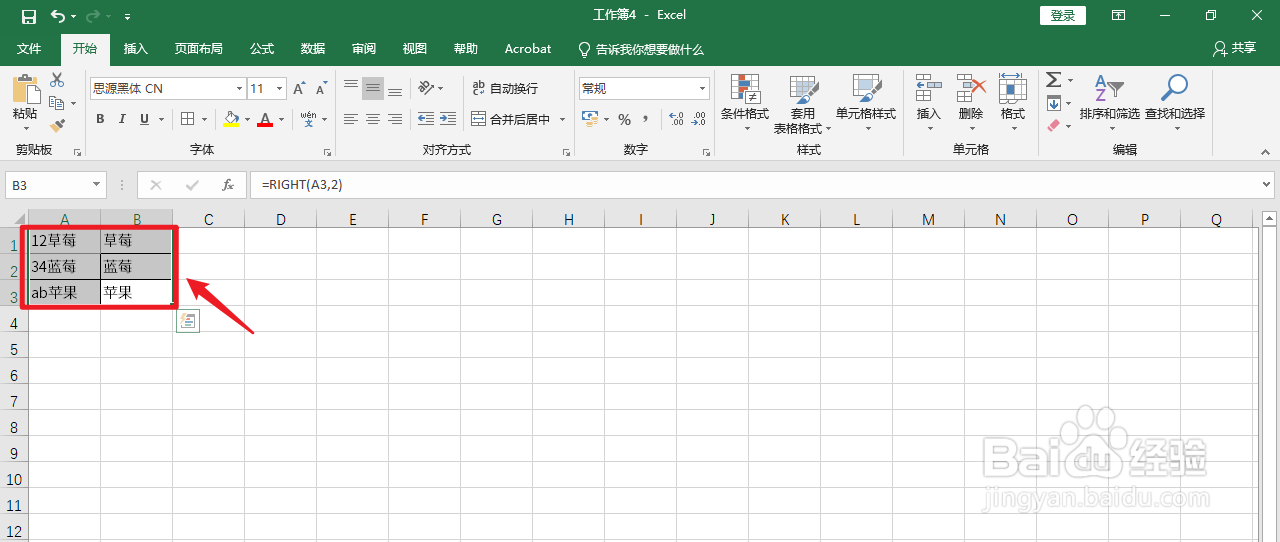The image size is (1280, 542).
Task: Click the phonetic guide wén icon
Action: 308,119
